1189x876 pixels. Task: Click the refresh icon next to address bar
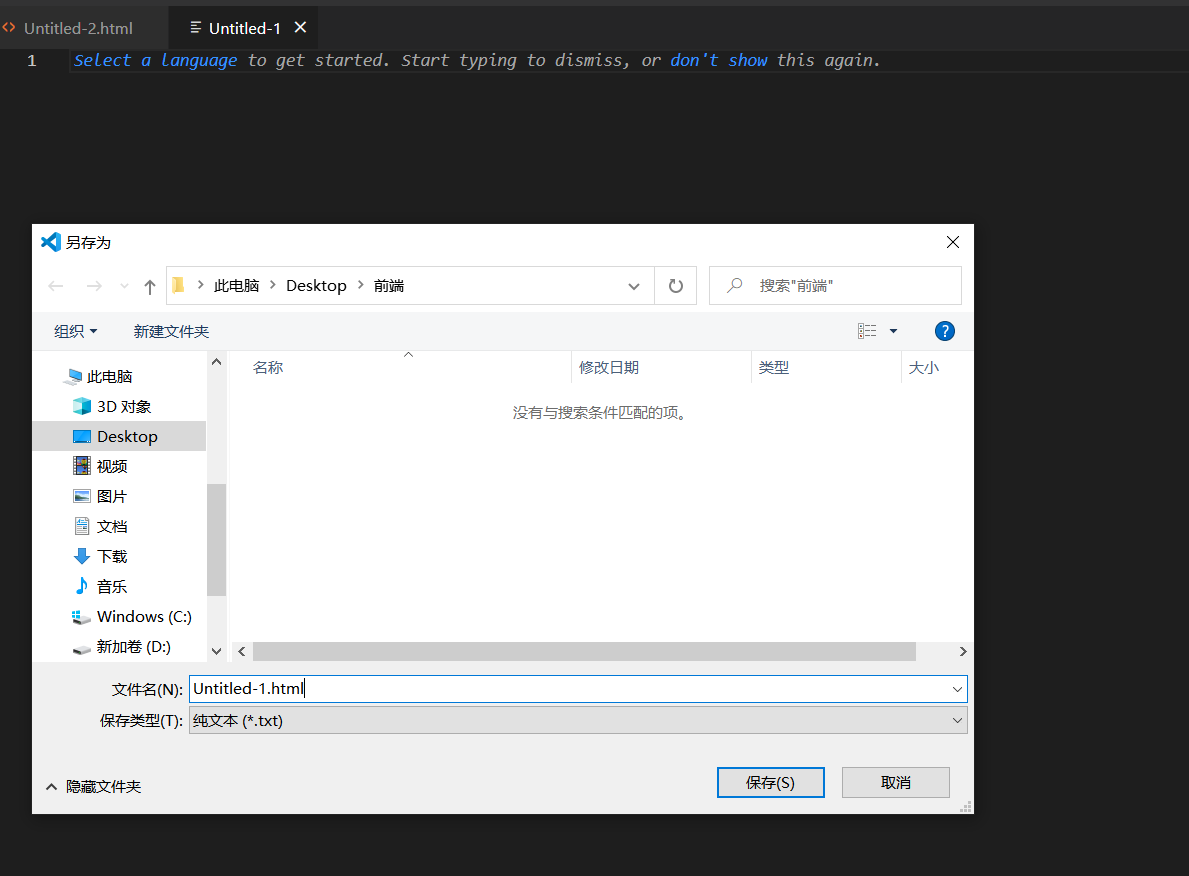point(675,285)
